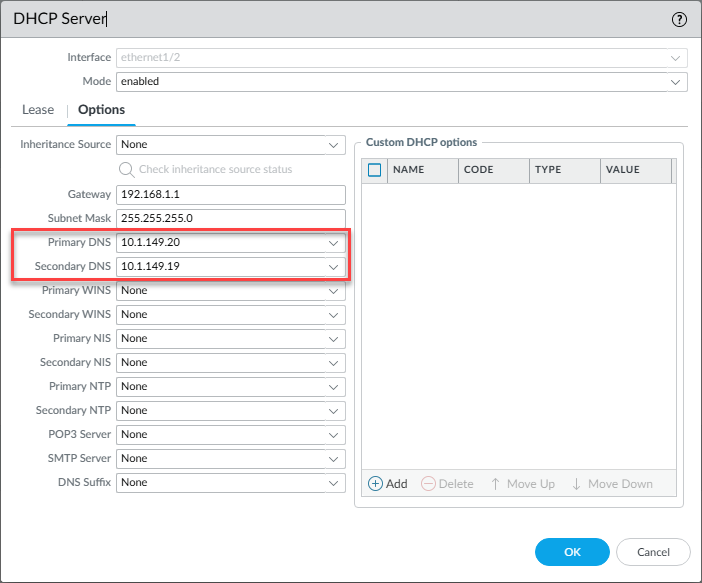Viewport: 702px width, 583px height.
Task: Expand the Secondary DNS dropdown arrow
Action: (x=333, y=267)
